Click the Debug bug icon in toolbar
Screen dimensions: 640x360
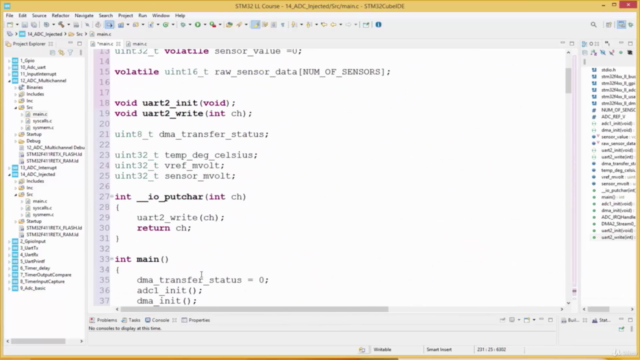[183, 25]
